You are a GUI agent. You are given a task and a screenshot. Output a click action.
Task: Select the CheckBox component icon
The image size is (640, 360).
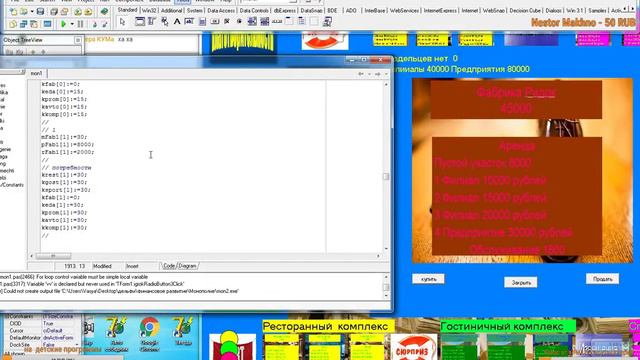tap(227, 21)
